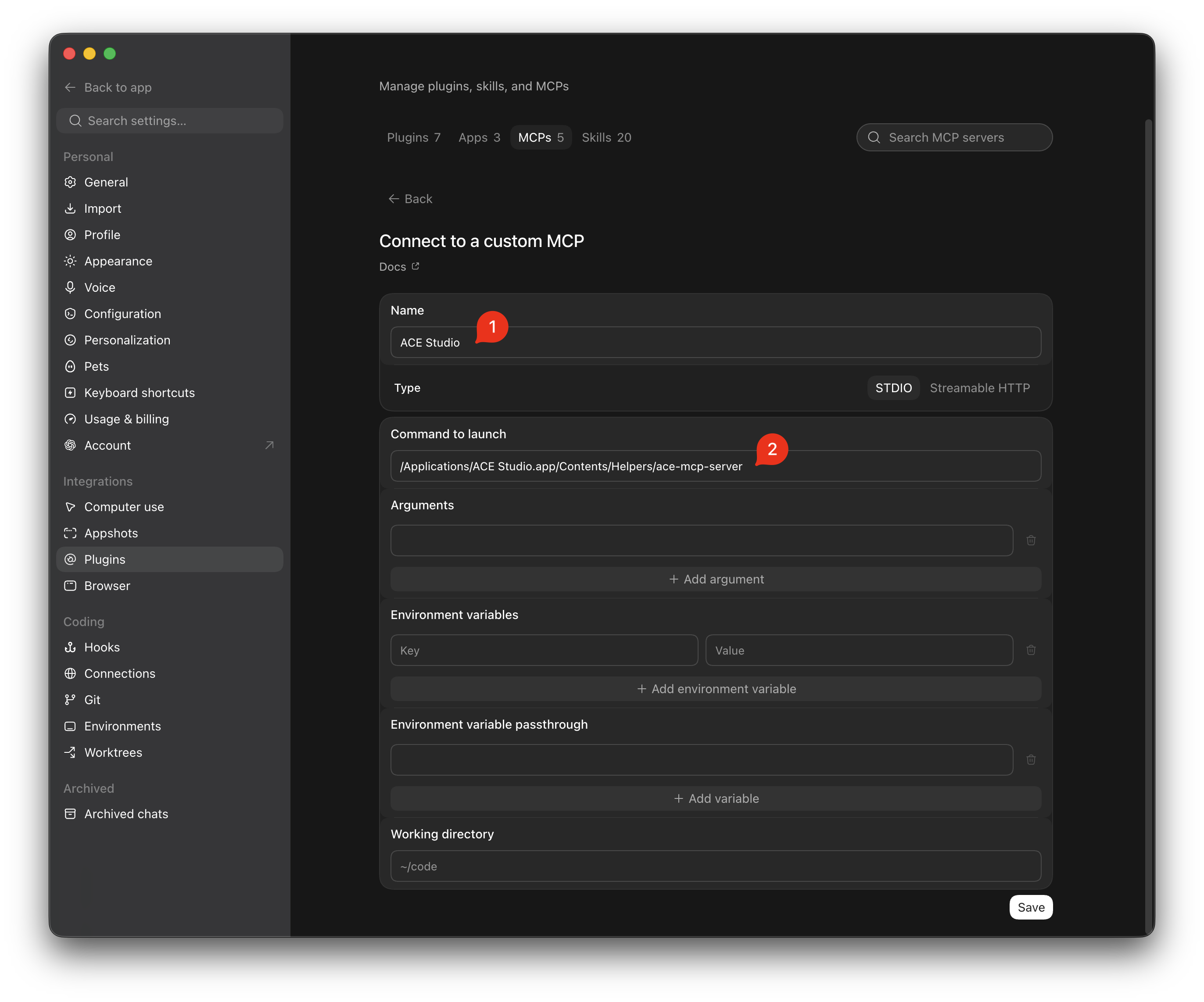Click the Account logo icon
The width and height of the screenshot is (1204, 1002).
click(x=70, y=446)
